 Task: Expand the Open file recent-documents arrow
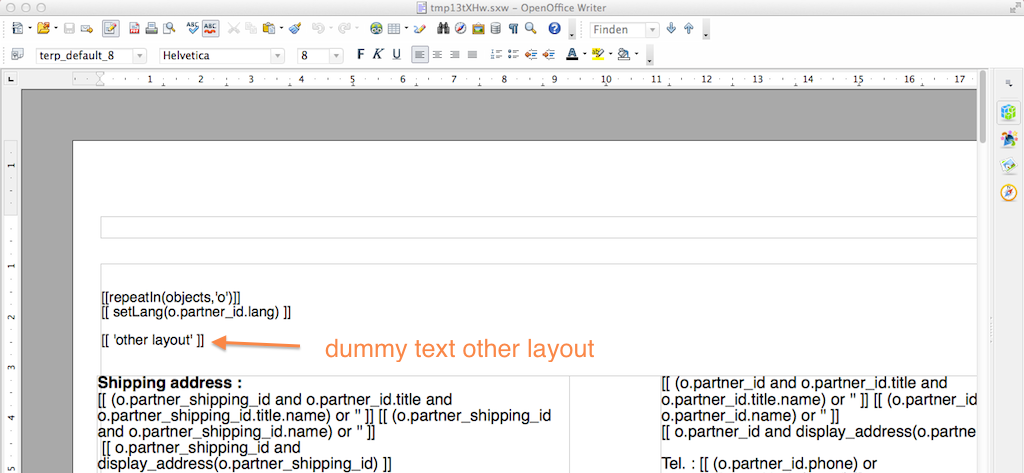tap(56, 29)
